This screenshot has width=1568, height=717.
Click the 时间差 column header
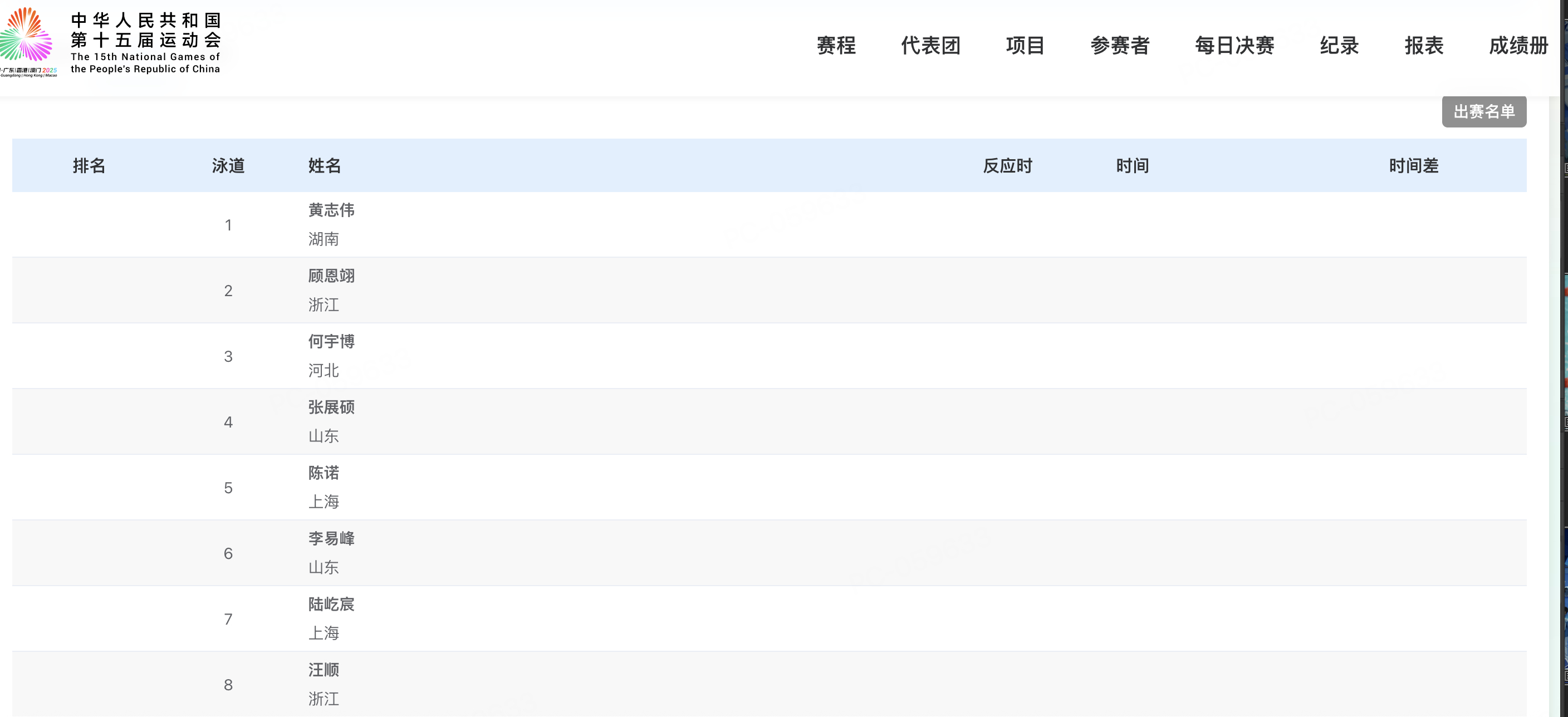(x=1413, y=165)
